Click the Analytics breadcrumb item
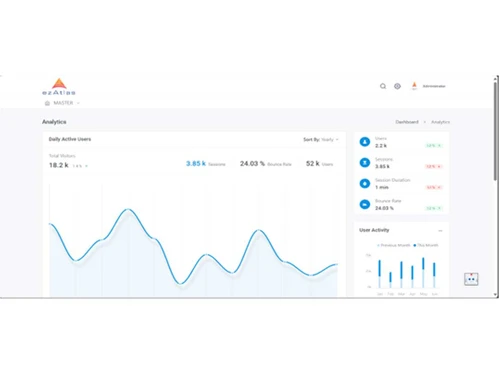The width and height of the screenshot is (500, 375). pyautogui.click(x=440, y=122)
